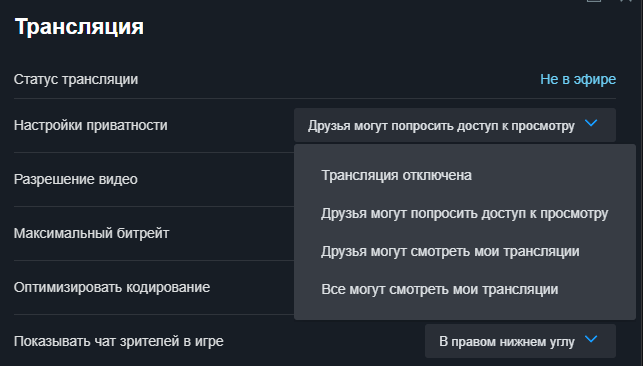Click the "Настройки приватности" label
The width and height of the screenshot is (643, 366).
(x=91, y=125)
